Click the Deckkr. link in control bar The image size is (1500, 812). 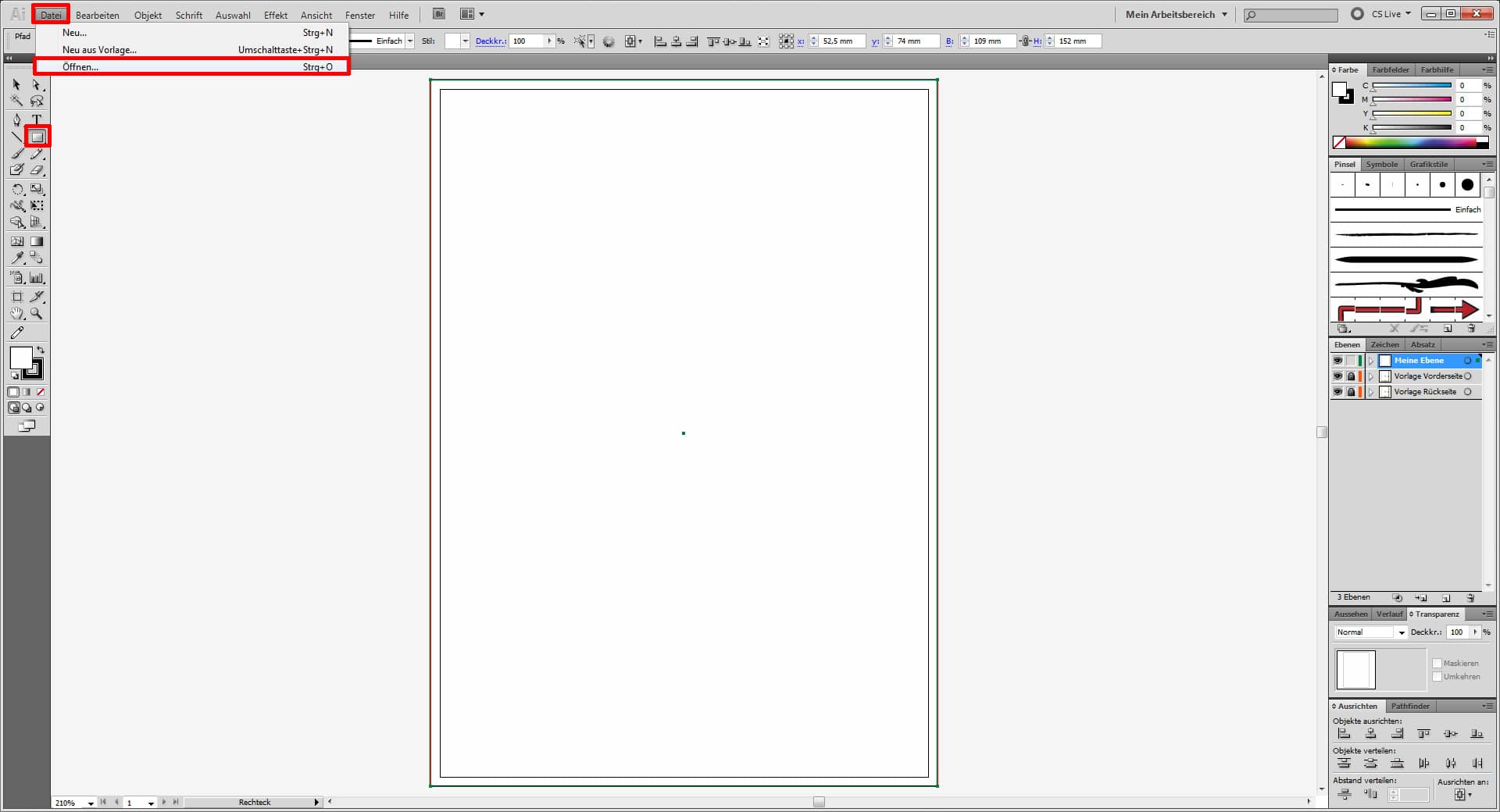click(491, 41)
